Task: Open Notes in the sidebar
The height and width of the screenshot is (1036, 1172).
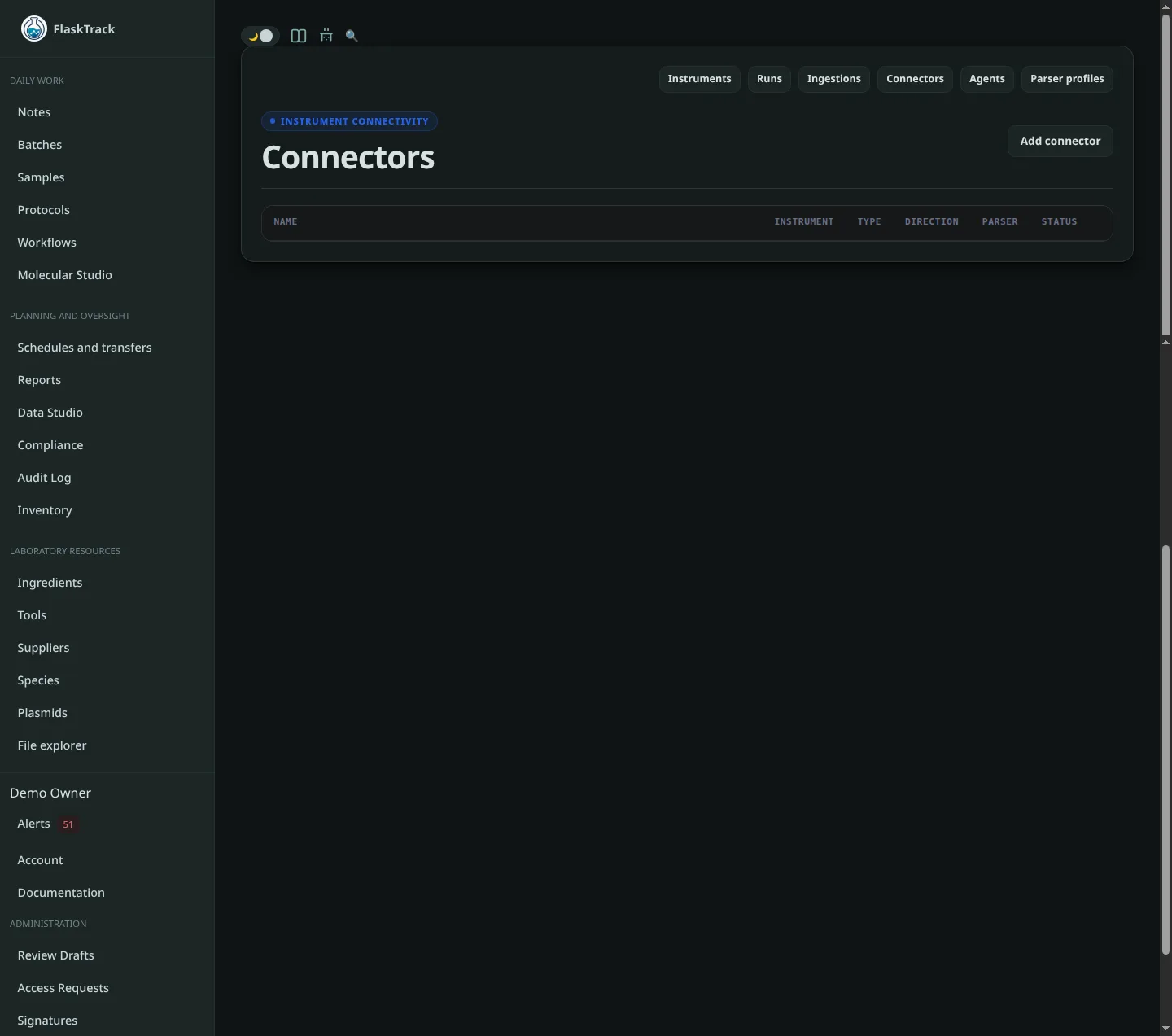Action: (x=107, y=112)
